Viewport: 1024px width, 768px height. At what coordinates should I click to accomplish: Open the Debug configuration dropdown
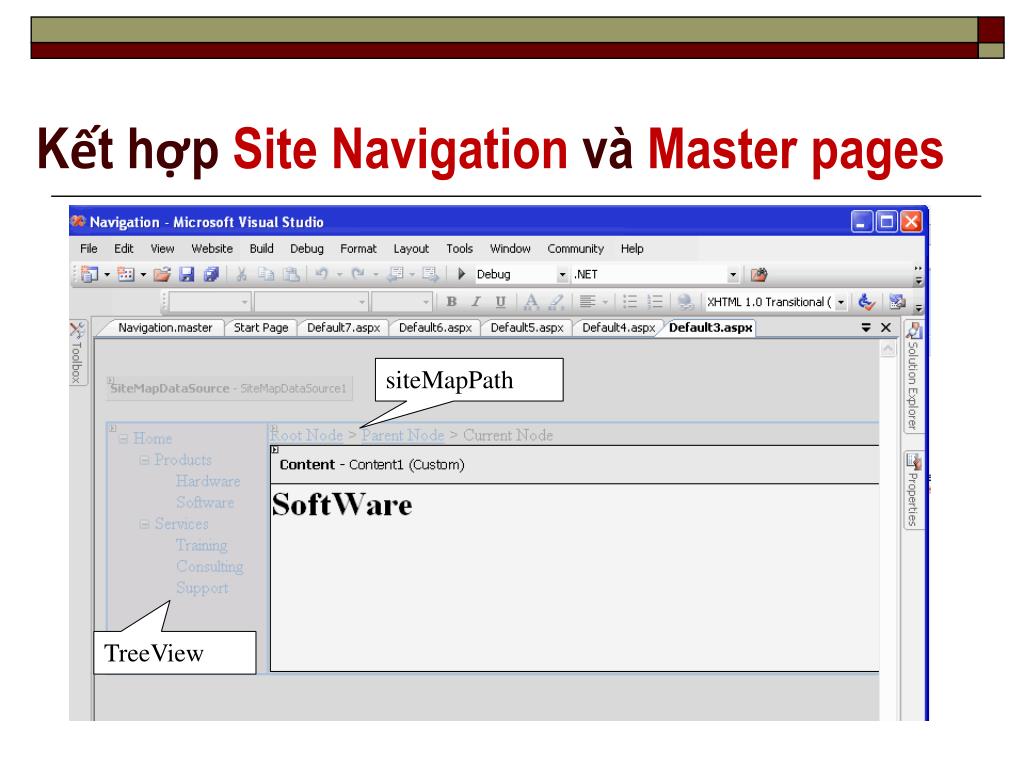click(x=562, y=275)
